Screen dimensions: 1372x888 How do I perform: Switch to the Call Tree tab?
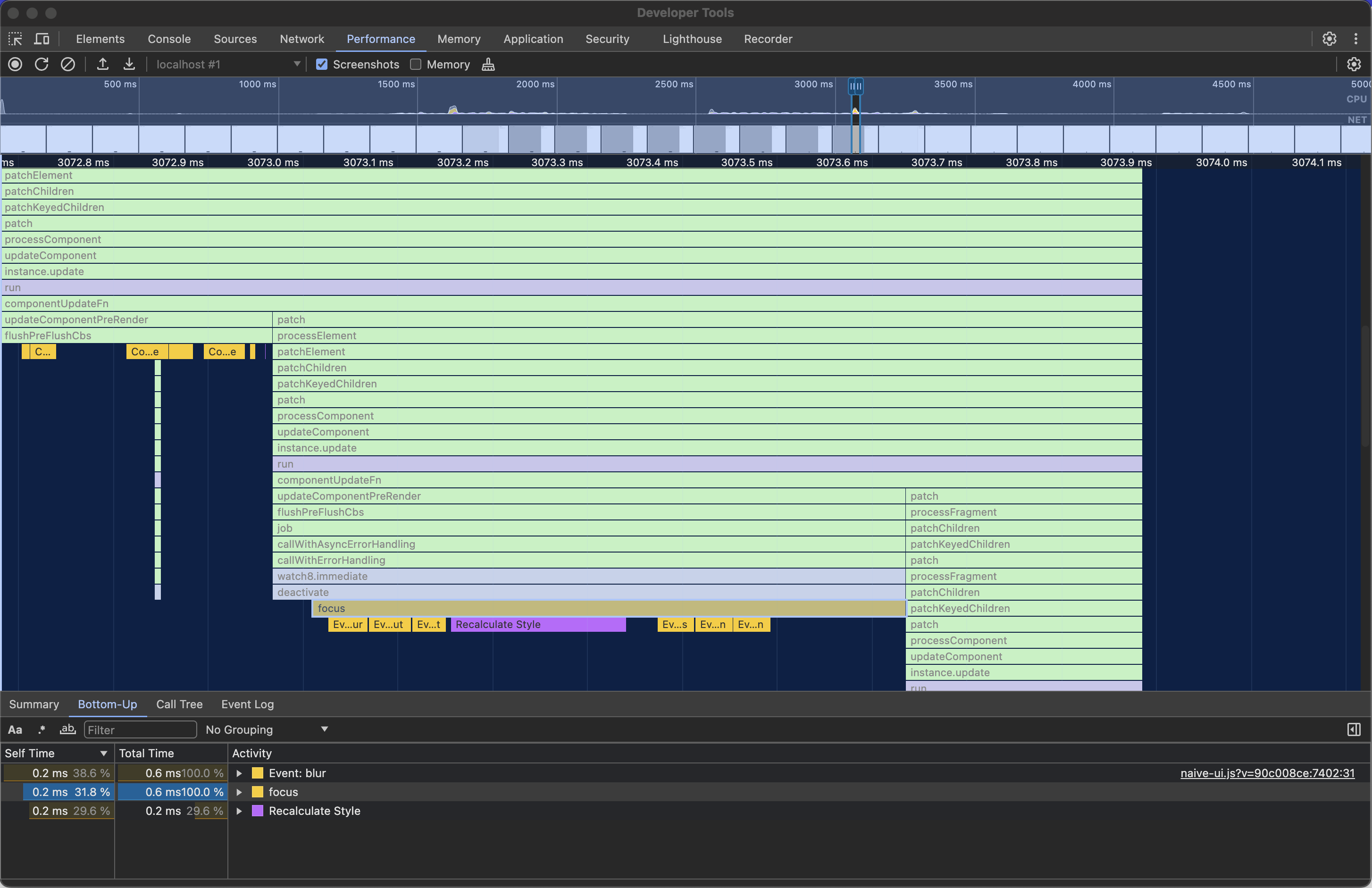click(x=179, y=704)
